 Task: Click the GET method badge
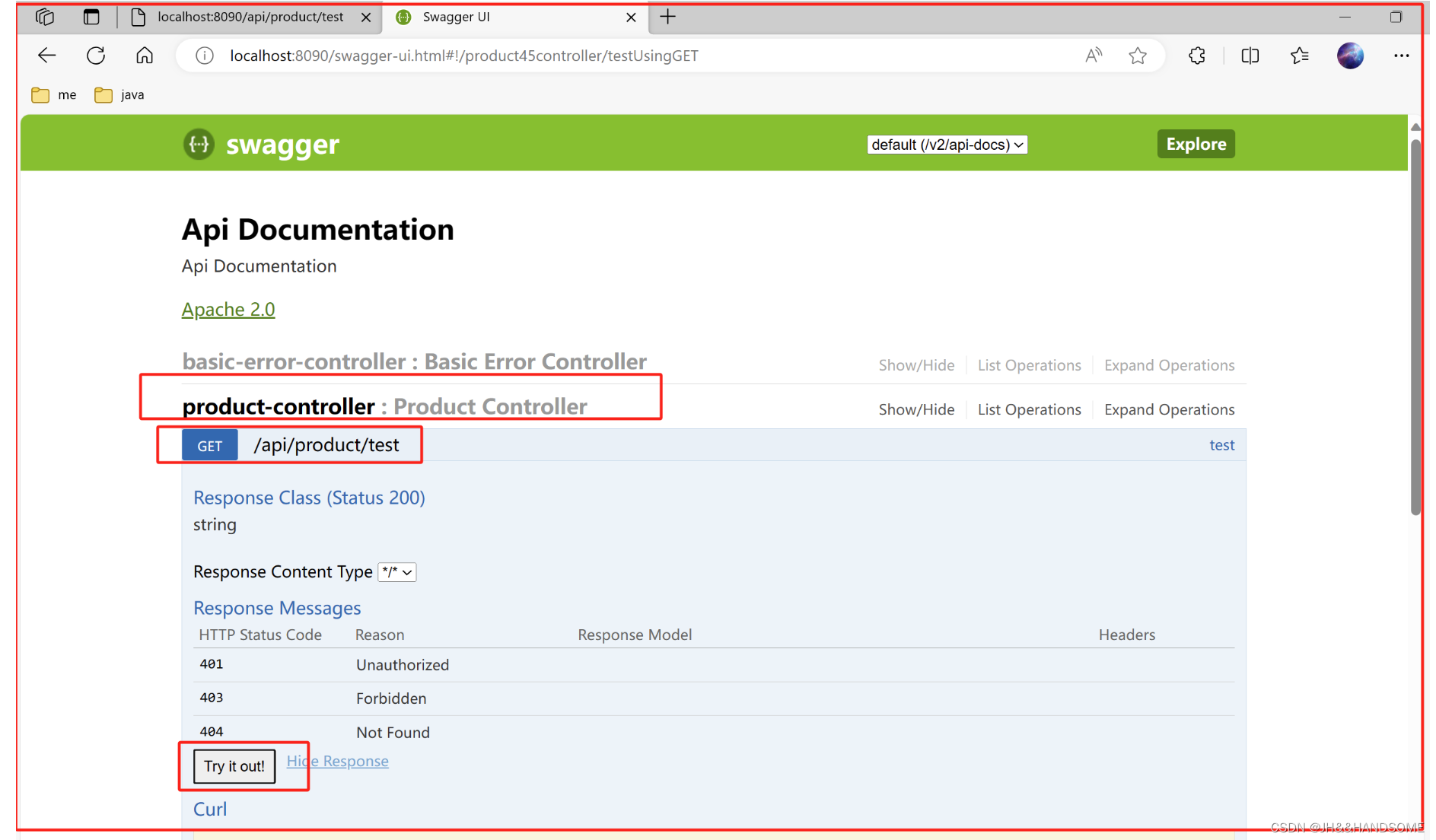click(210, 446)
